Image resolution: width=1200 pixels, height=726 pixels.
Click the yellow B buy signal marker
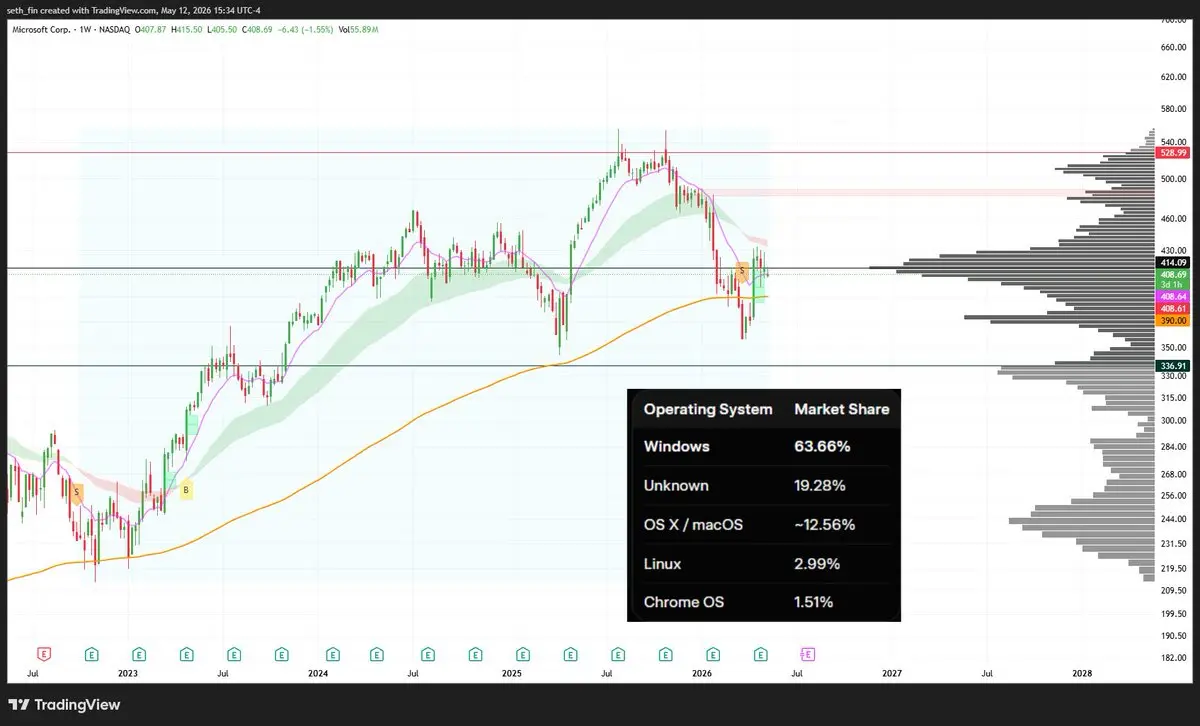pos(186,490)
